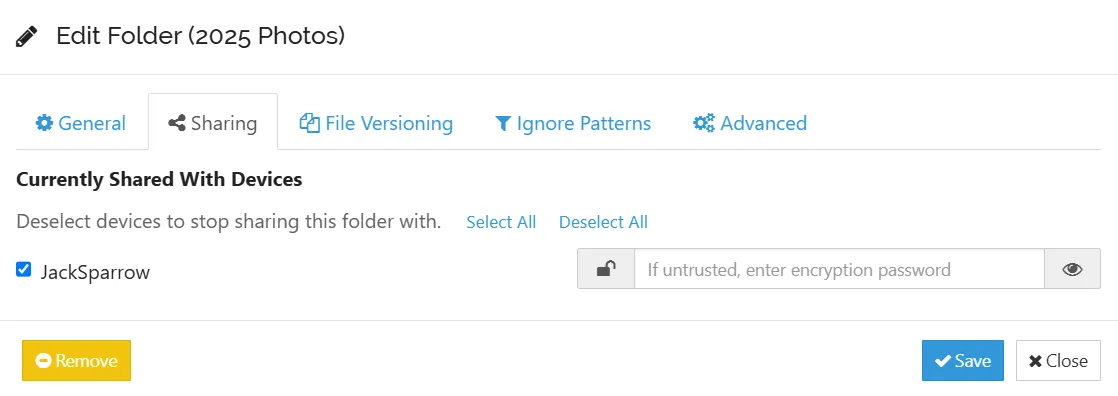Click the Select All link
Image resolution: width=1118 pixels, height=396 pixels.
[501, 222]
